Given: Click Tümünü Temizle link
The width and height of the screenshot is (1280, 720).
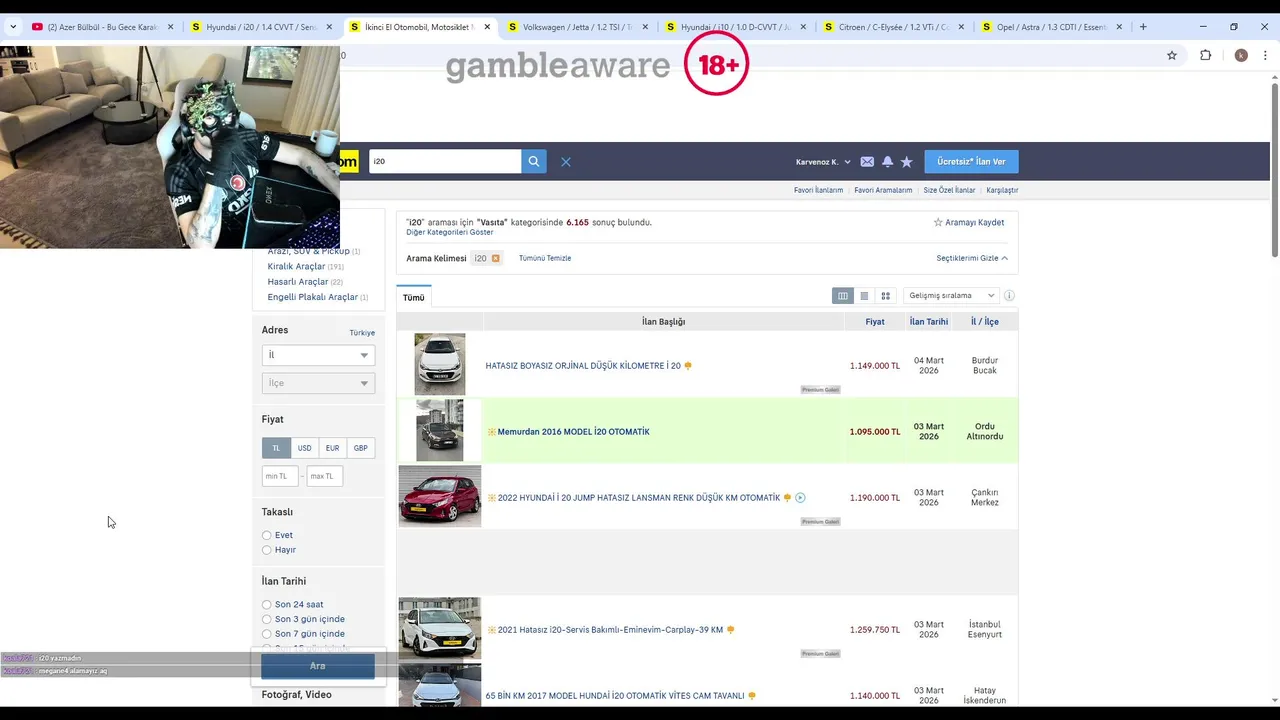Looking at the screenshot, I should tap(545, 258).
